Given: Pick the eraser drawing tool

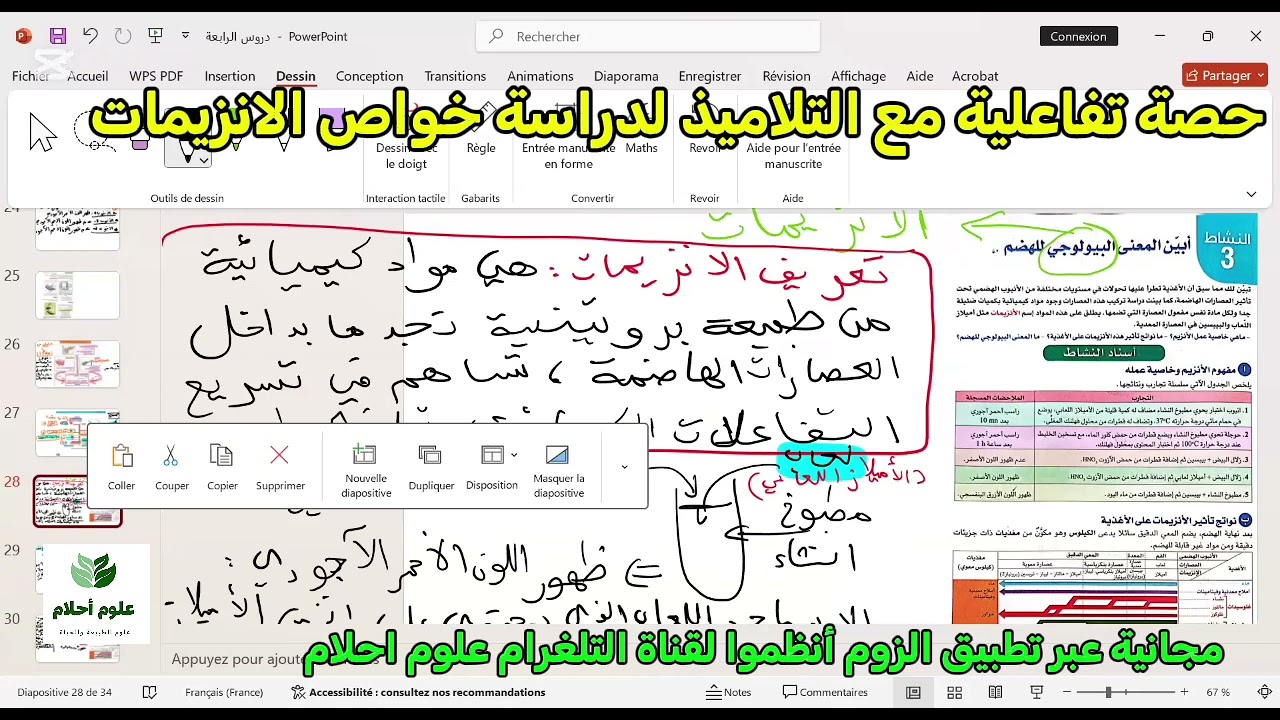Looking at the screenshot, I should point(140,132).
